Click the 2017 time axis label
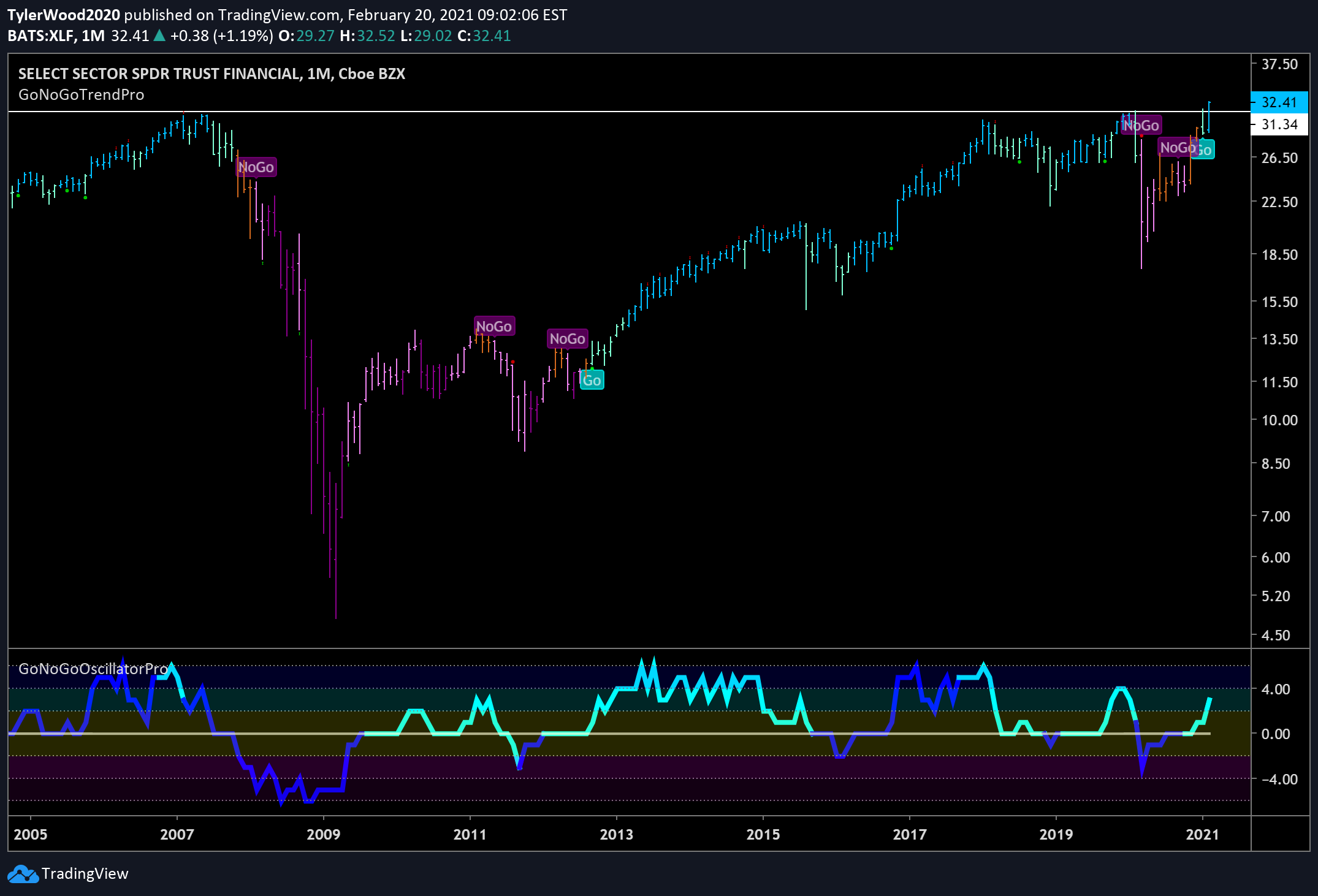1318x896 pixels. point(910,834)
